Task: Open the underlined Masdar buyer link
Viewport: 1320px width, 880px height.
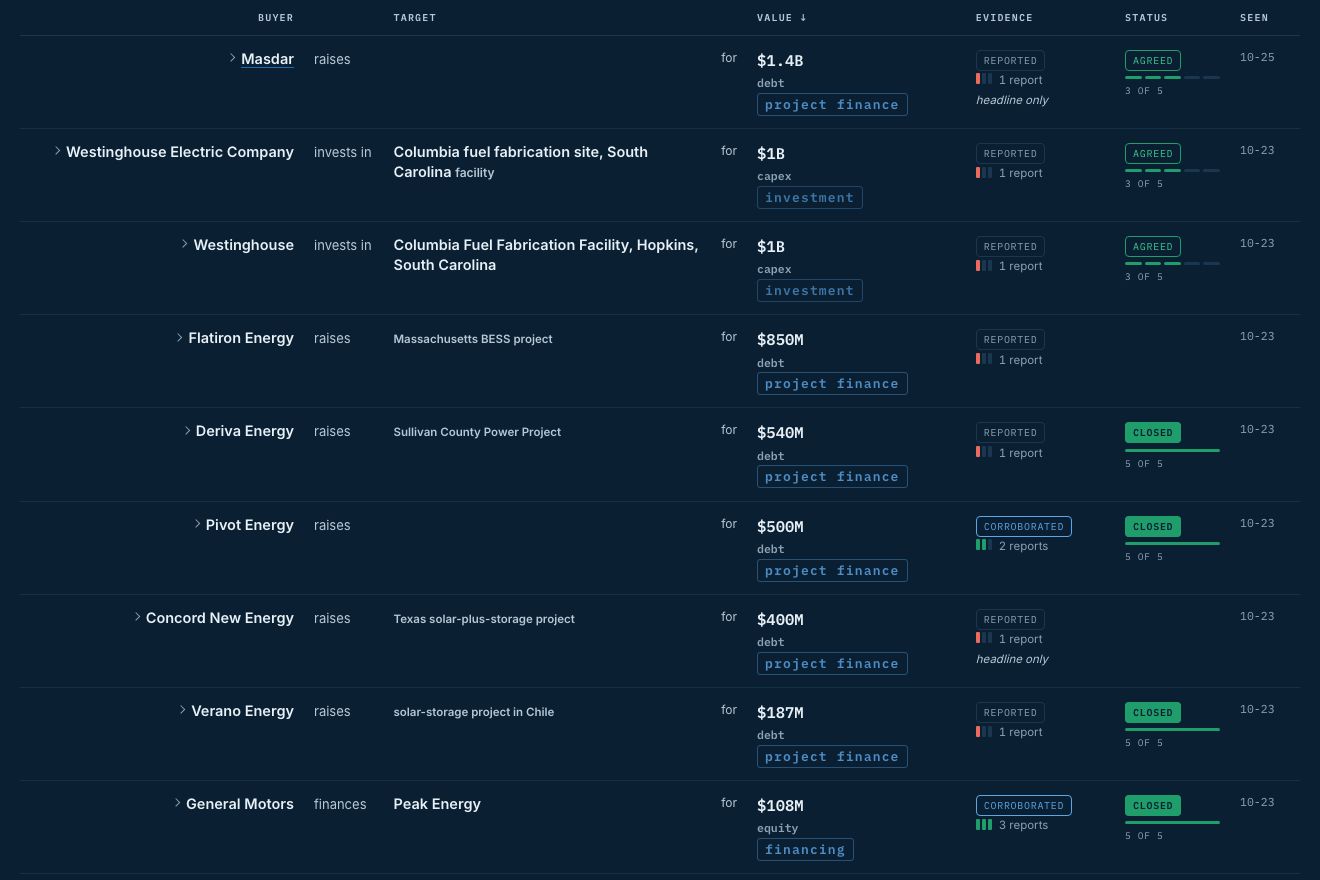Action: [x=268, y=59]
